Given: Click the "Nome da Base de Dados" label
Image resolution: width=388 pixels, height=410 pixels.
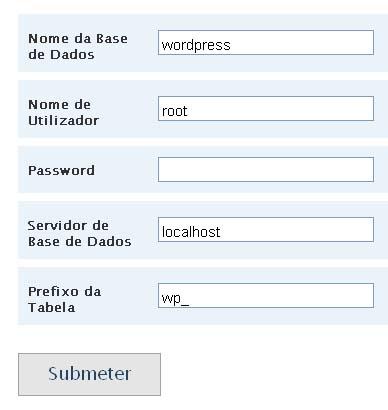Looking at the screenshot, I should tap(78, 46).
